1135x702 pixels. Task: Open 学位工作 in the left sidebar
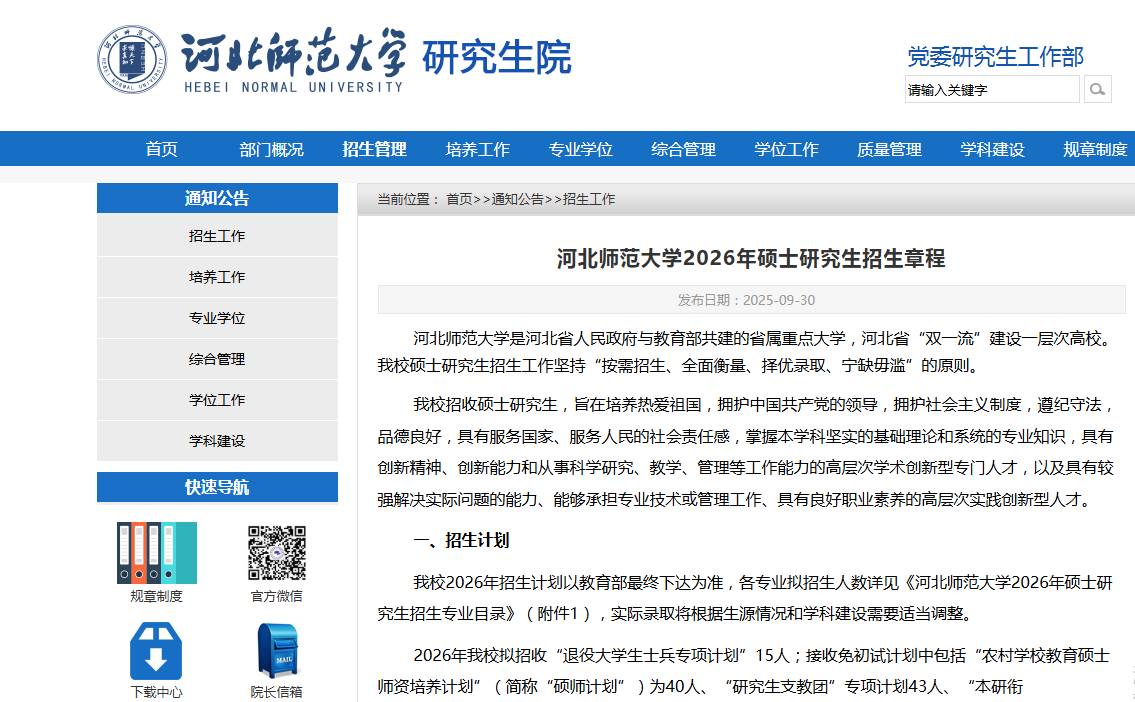click(x=217, y=400)
